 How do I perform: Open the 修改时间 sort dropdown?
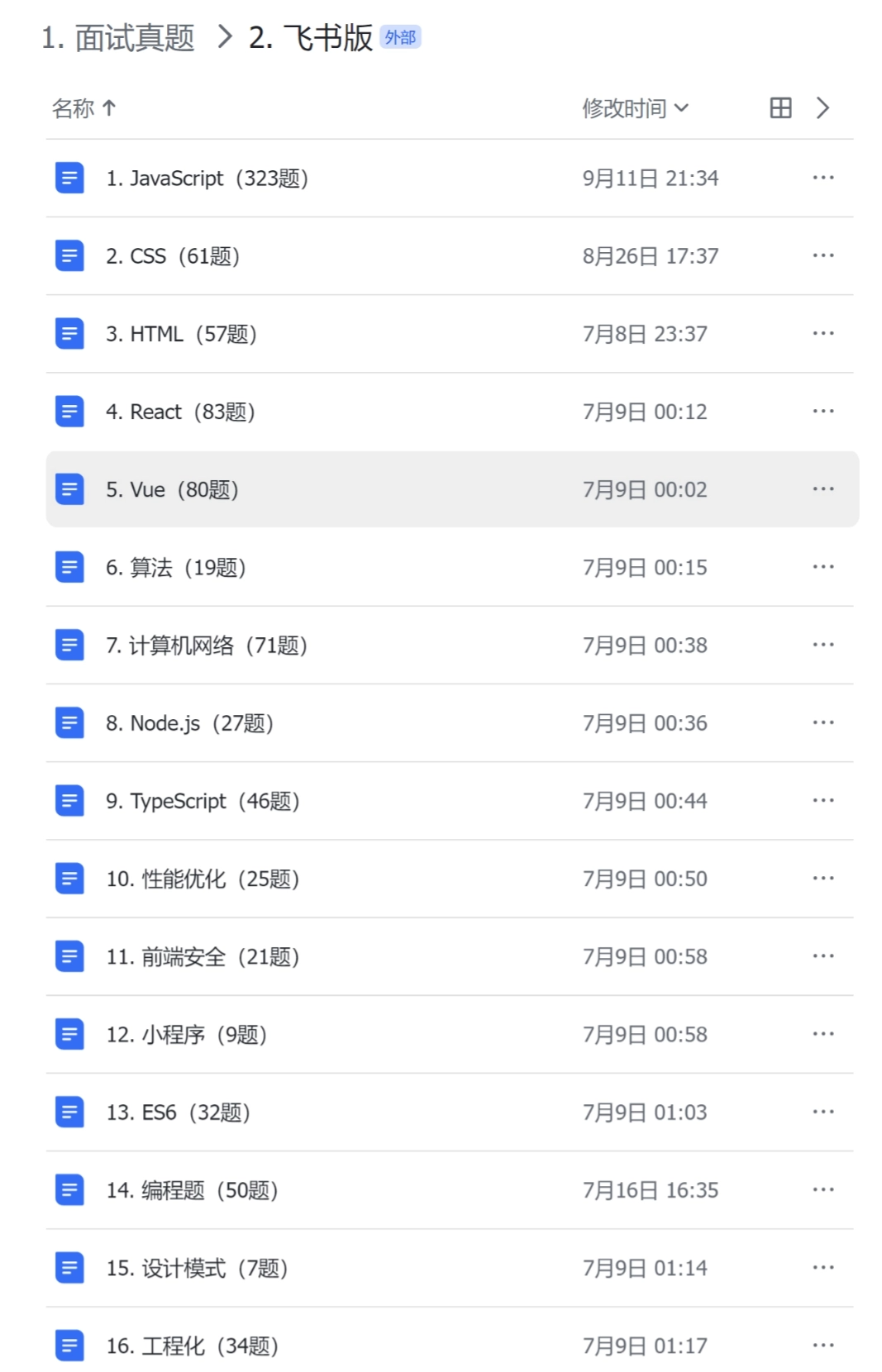tap(635, 108)
